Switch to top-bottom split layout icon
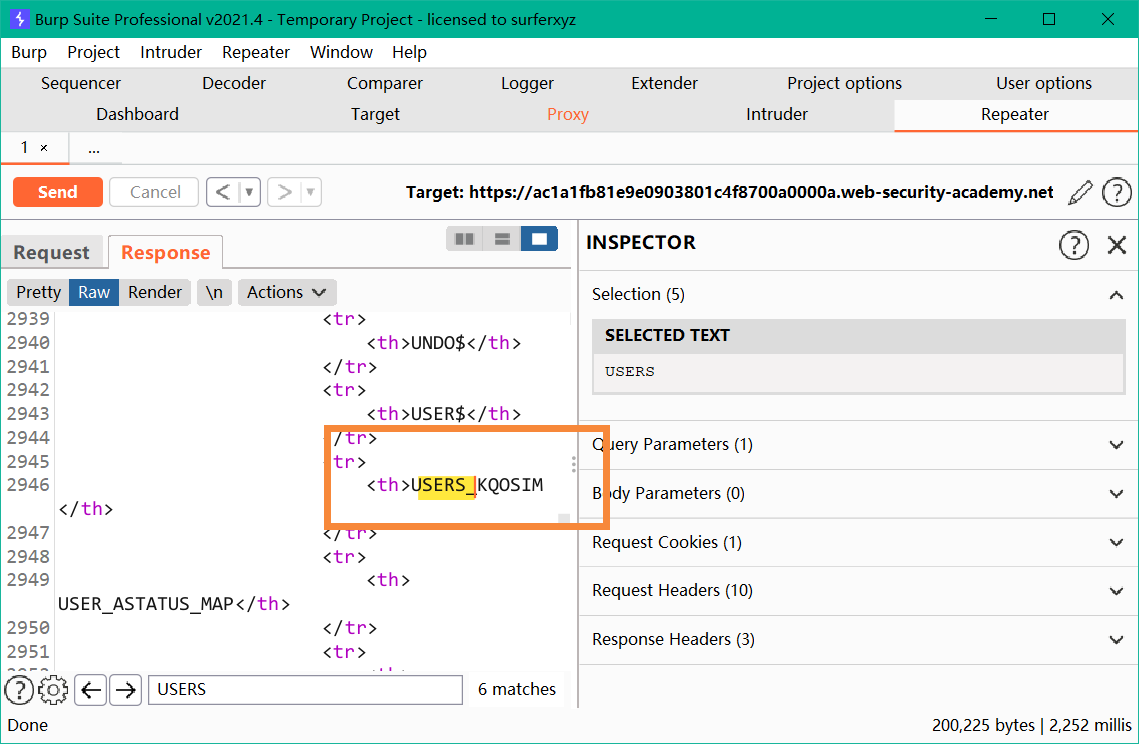1139x744 pixels. pos(502,239)
